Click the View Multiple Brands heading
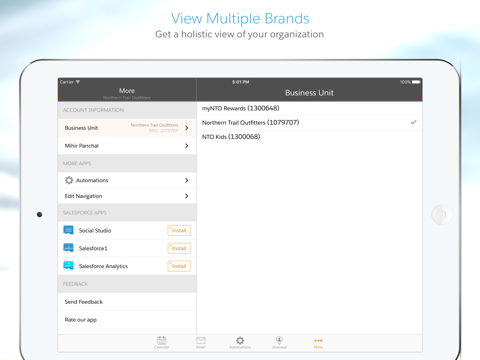Image resolution: width=480 pixels, height=360 pixels. coord(240,18)
